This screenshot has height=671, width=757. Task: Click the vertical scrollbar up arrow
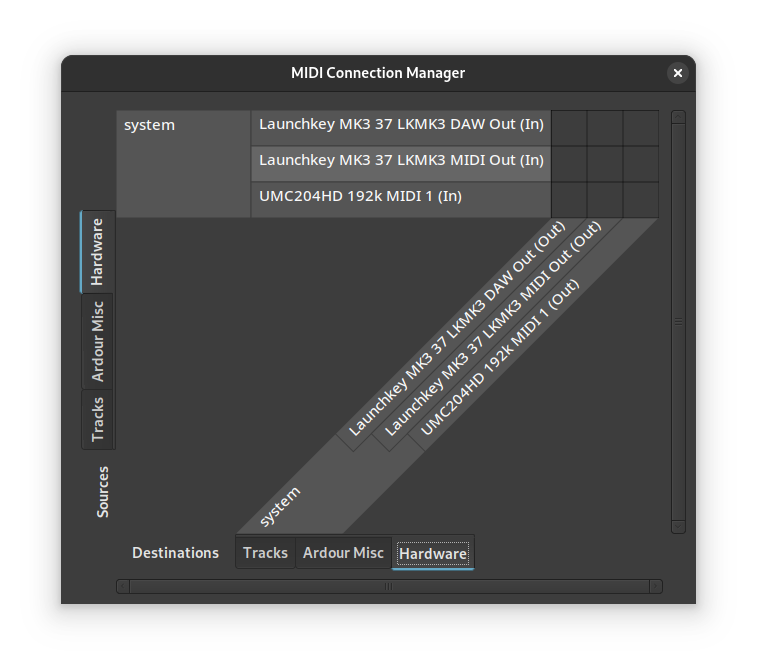pyautogui.click(x=679, y=118)
